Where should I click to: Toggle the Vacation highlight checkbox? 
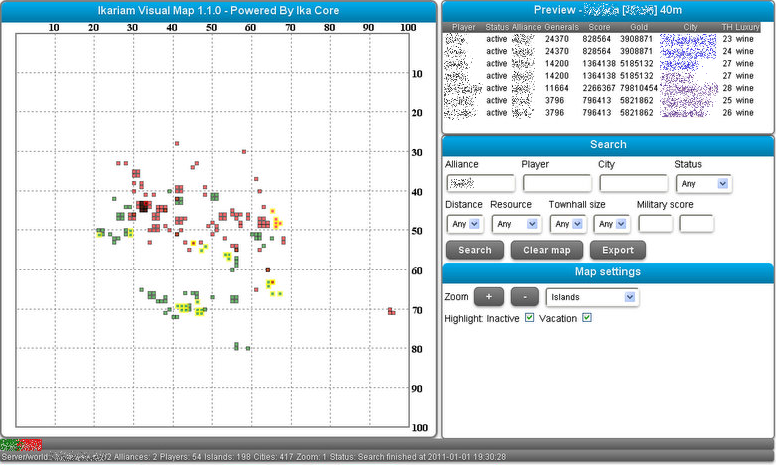click(588, 318)
